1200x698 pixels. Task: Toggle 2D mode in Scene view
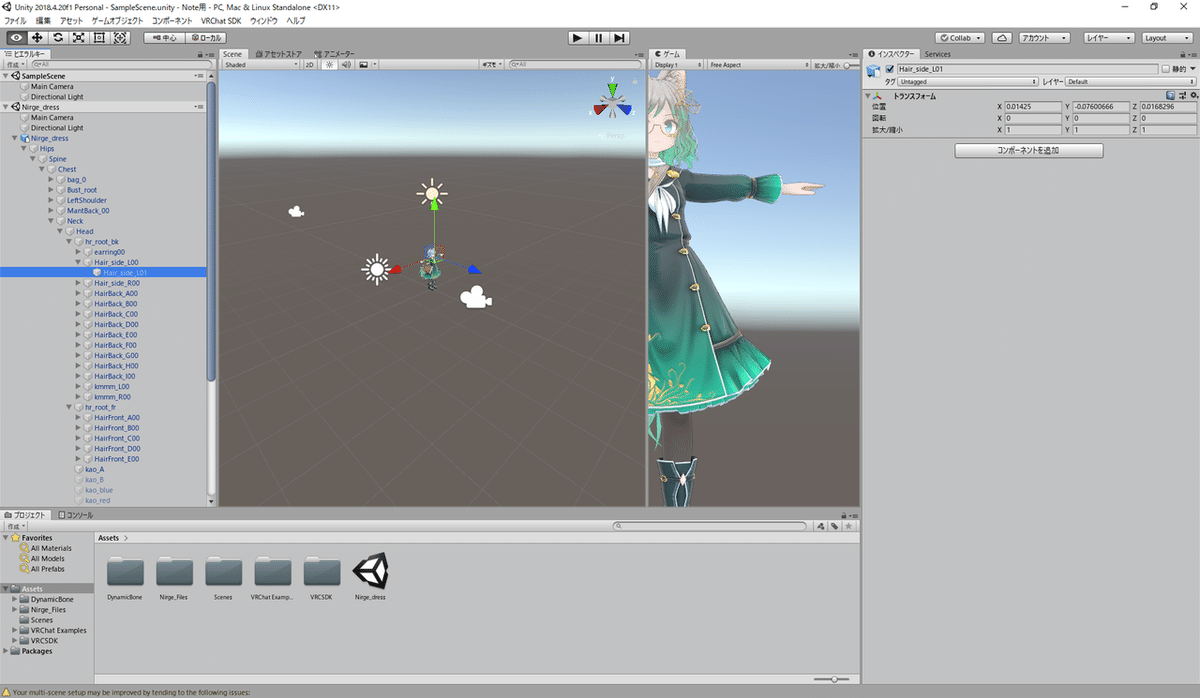click(310, 64)
